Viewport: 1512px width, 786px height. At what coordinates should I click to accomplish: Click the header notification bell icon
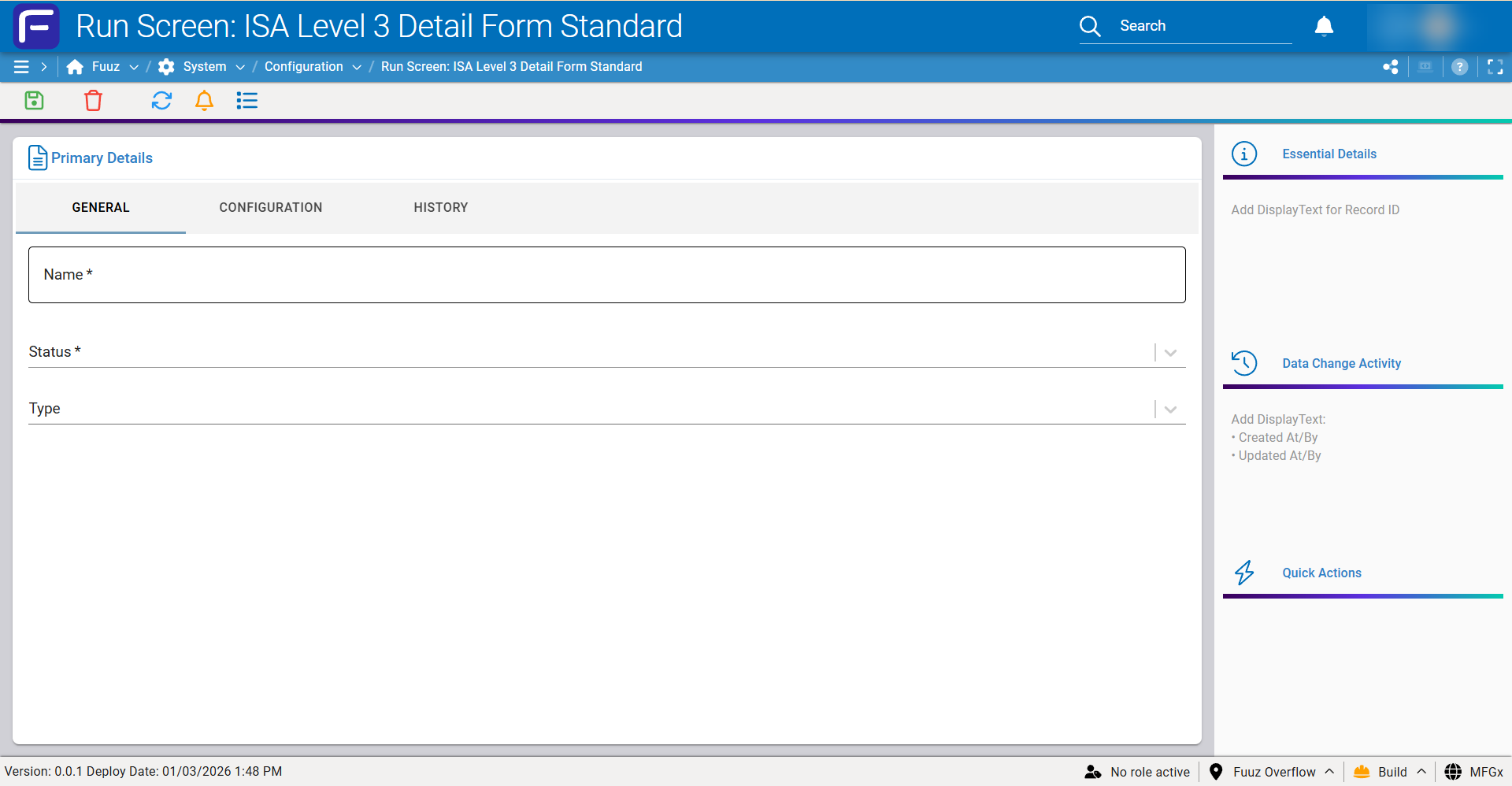[x=1324, y=26]
